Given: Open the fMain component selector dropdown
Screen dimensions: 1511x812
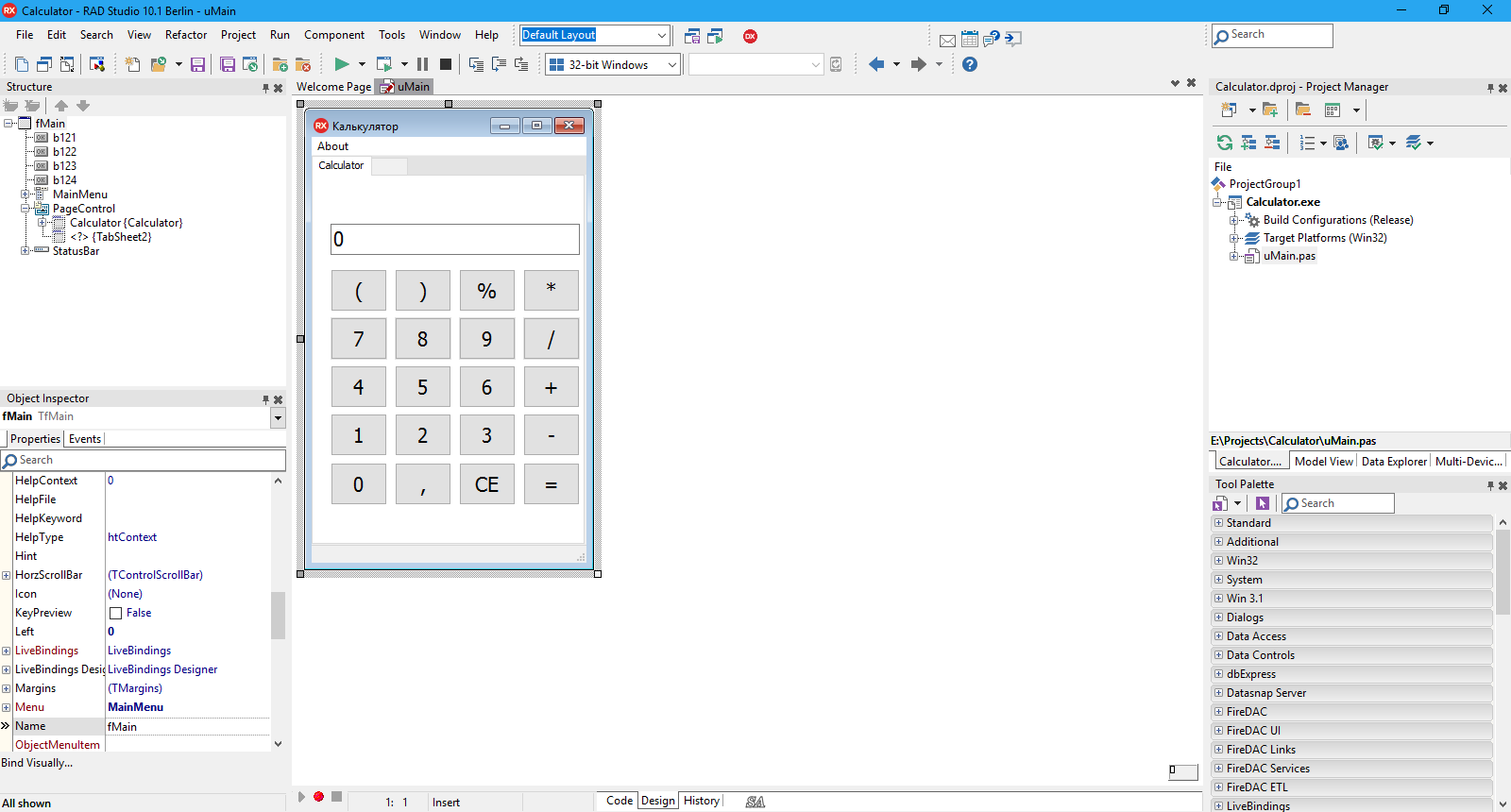Looking at the screenshot, I should click(278, 417).
